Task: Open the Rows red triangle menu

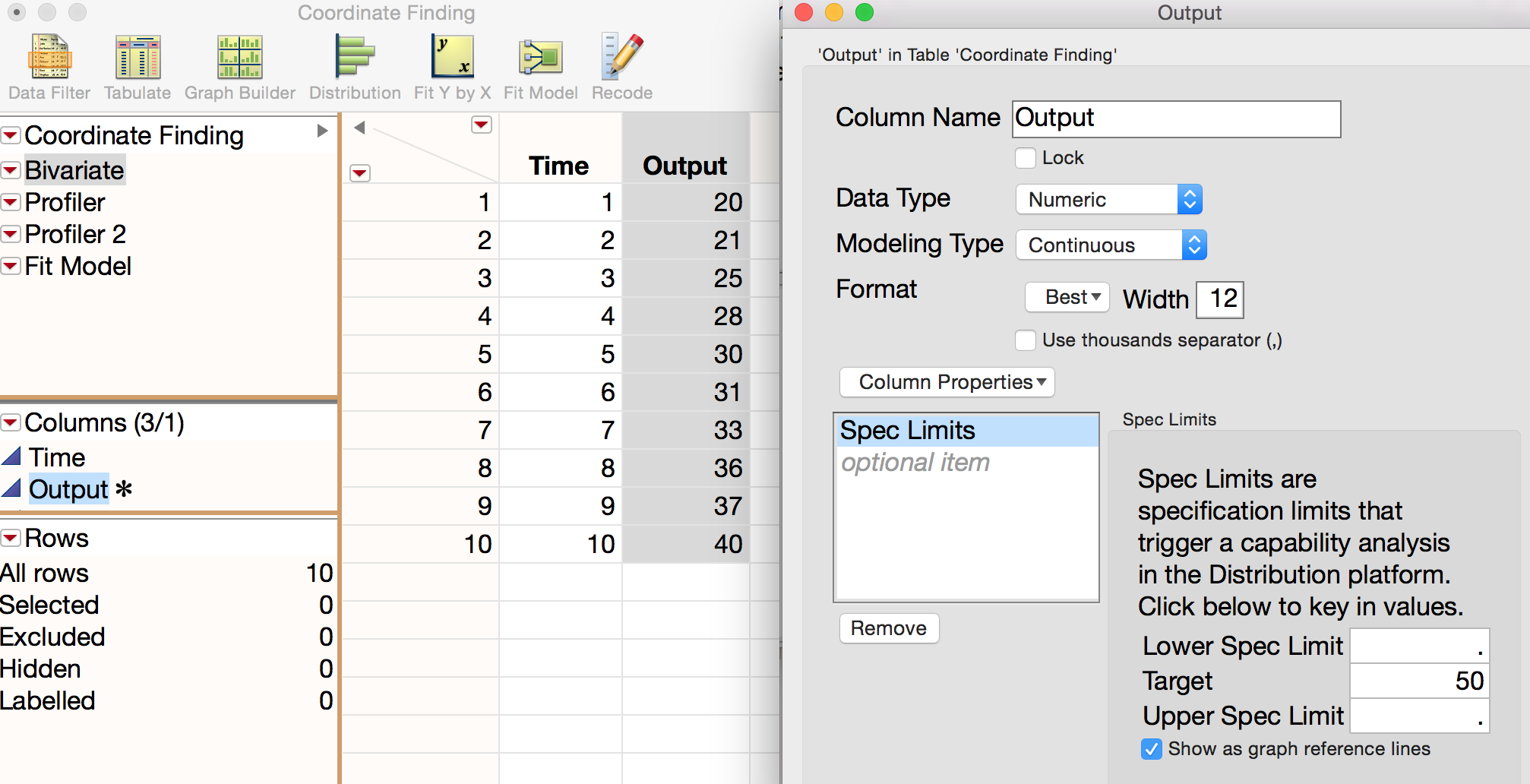Action: [10, 538]
